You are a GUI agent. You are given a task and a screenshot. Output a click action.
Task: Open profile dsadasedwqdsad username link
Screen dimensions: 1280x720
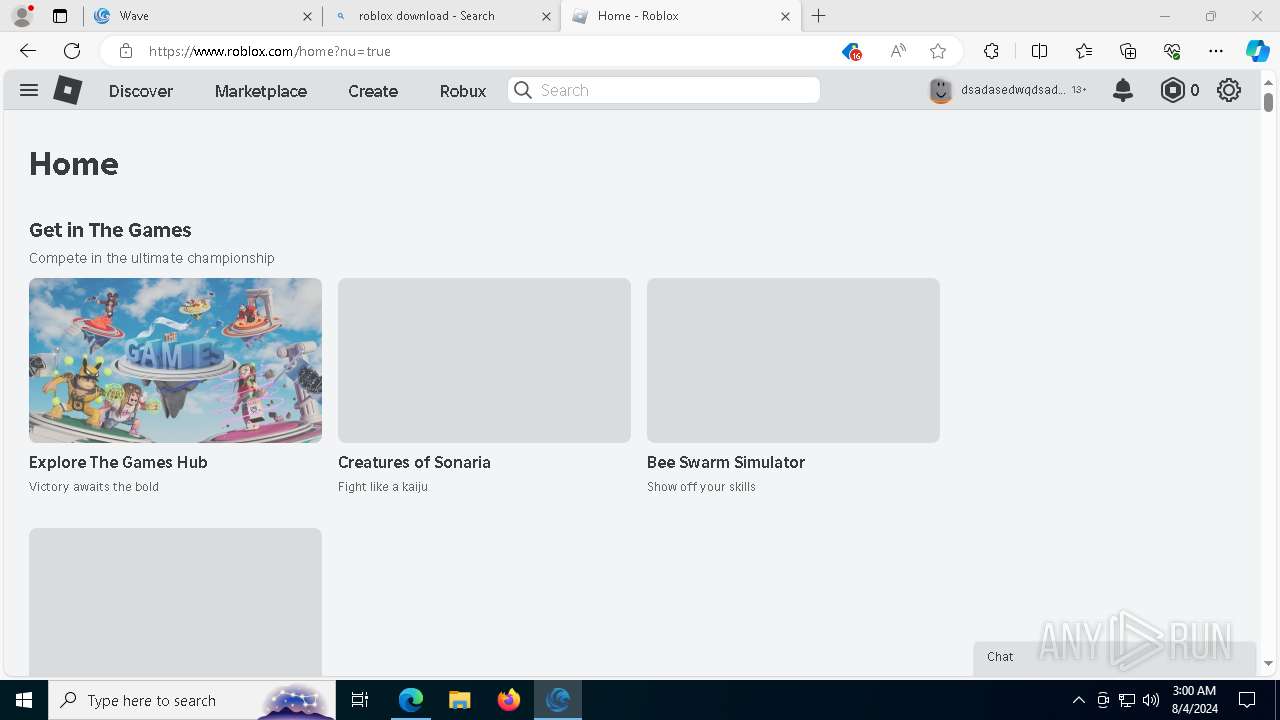tap(1013, 90)
